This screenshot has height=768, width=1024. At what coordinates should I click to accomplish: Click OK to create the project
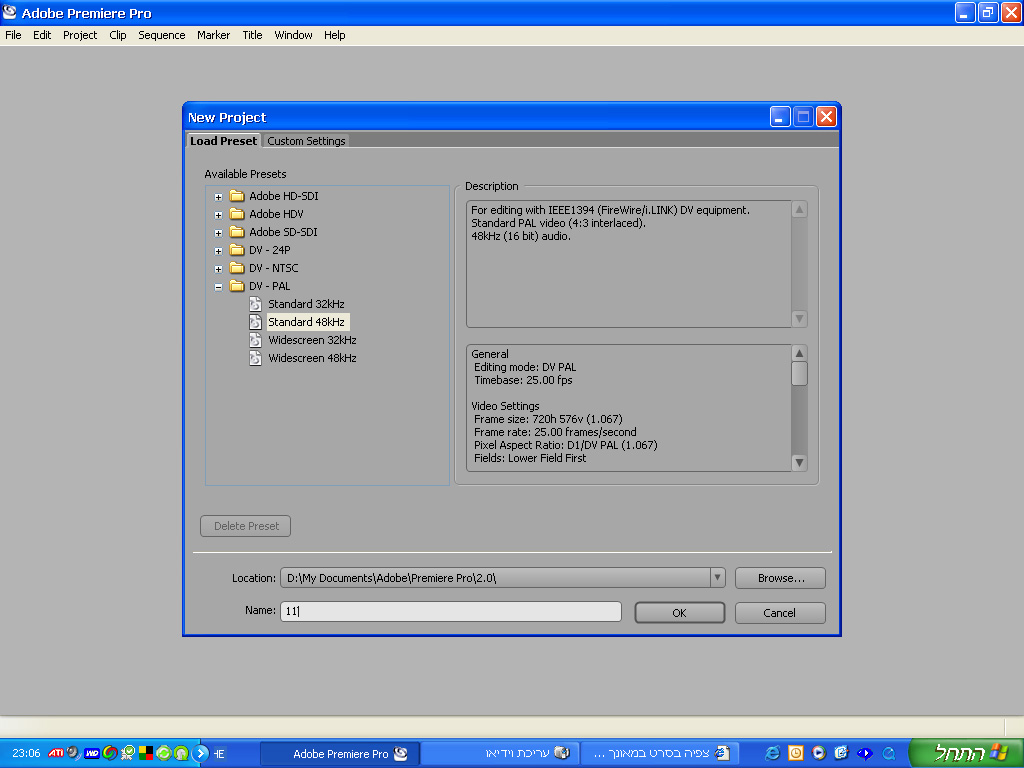[x=679, y=613]
